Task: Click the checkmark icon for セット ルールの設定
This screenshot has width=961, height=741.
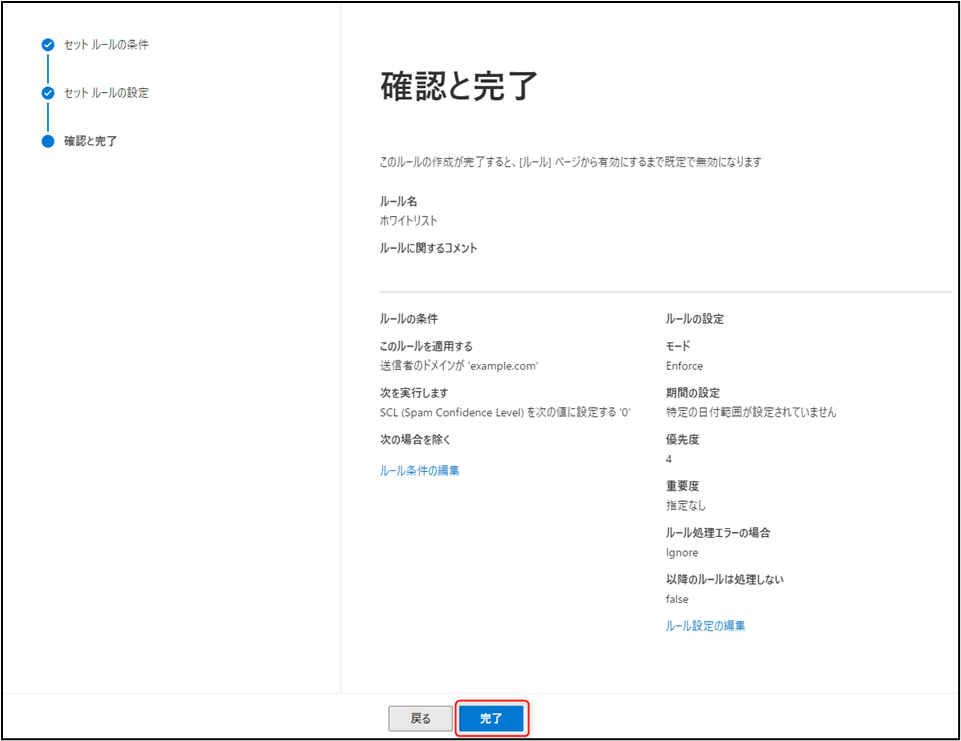Action: 47,93
